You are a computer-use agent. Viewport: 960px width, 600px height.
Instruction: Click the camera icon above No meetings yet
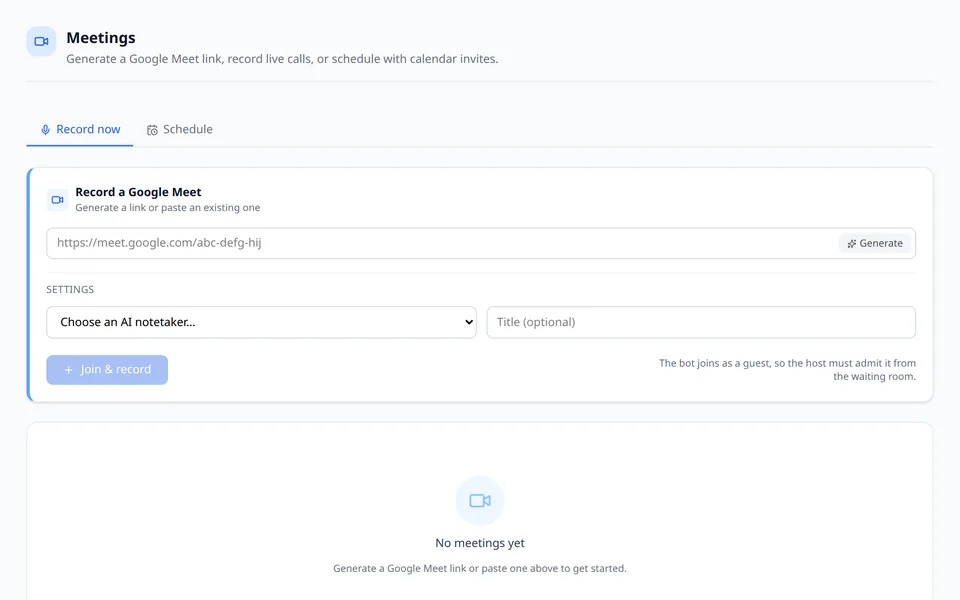480,501
